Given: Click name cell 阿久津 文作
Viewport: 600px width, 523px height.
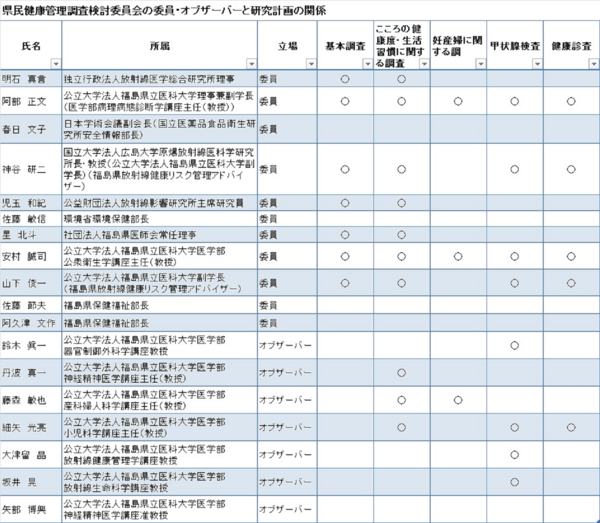Looking at the screenshot, I should tap(31, 323).
